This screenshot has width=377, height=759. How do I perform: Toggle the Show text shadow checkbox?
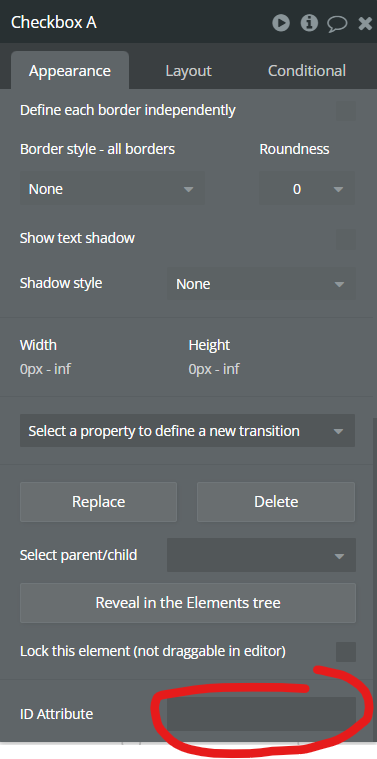click(x=346, y=239)
